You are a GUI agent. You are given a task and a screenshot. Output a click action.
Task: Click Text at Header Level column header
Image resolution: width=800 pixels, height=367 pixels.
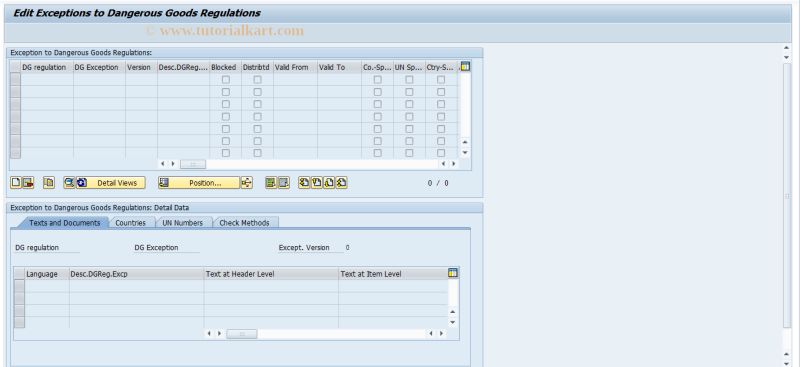pos(271,274)
